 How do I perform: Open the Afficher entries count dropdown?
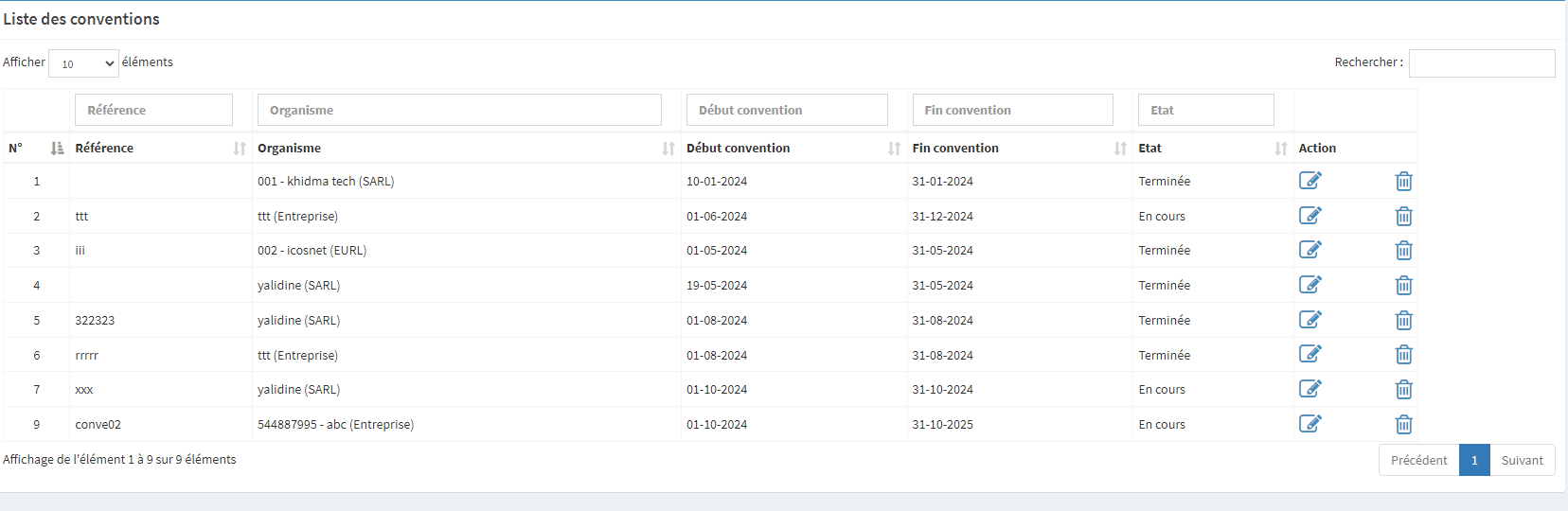coord(83,63)
